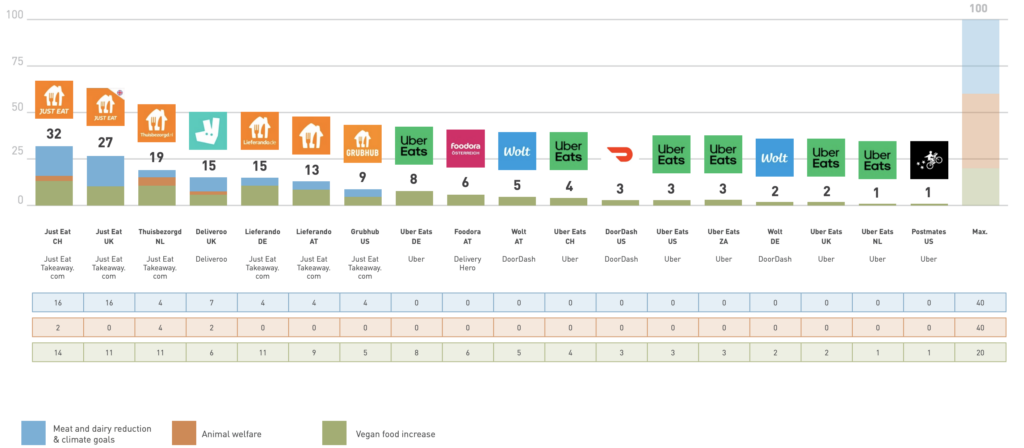The width and height of the screenshot is (1024, 448).
Task: Select the Wolt logo above score 5
Action: [516, 152]
